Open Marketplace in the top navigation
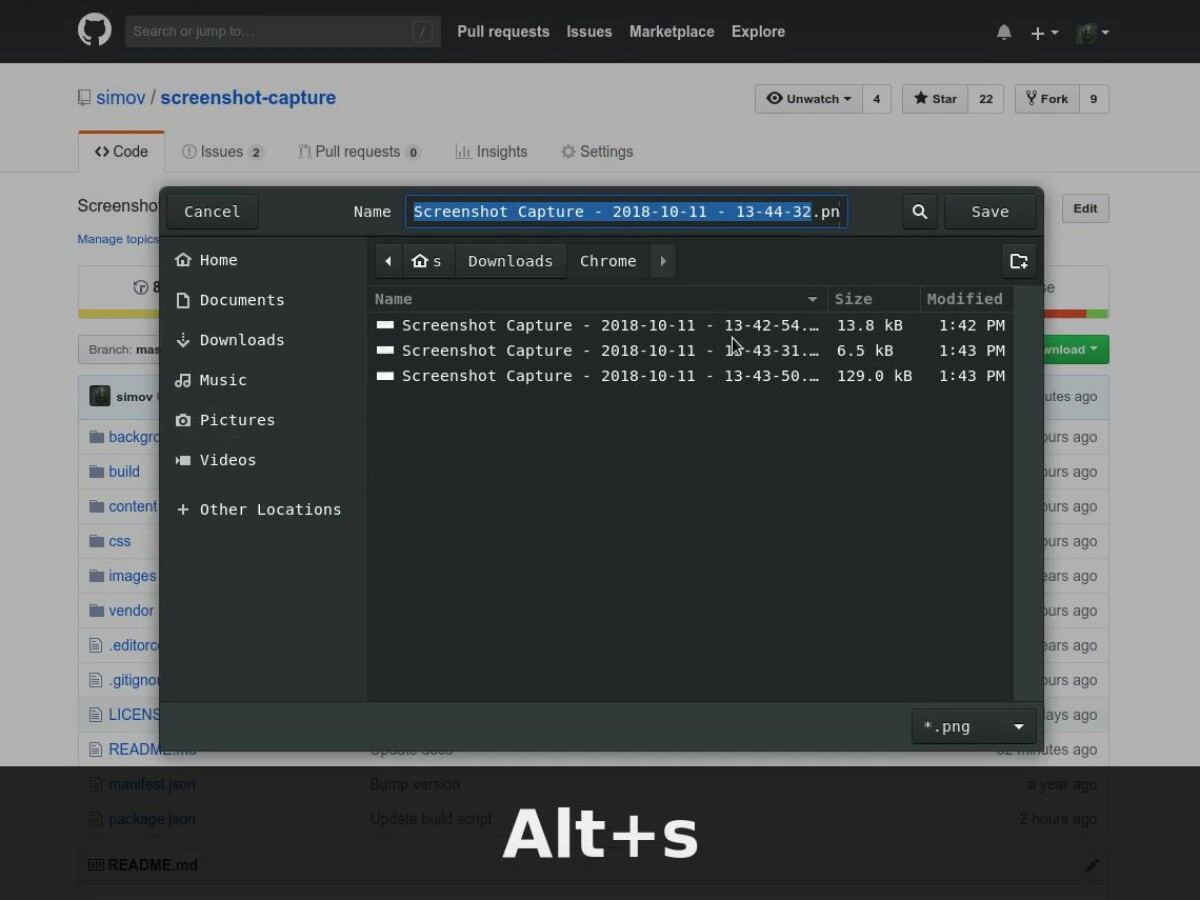This screenshot has height=900, width=1200. pos(671,32)
